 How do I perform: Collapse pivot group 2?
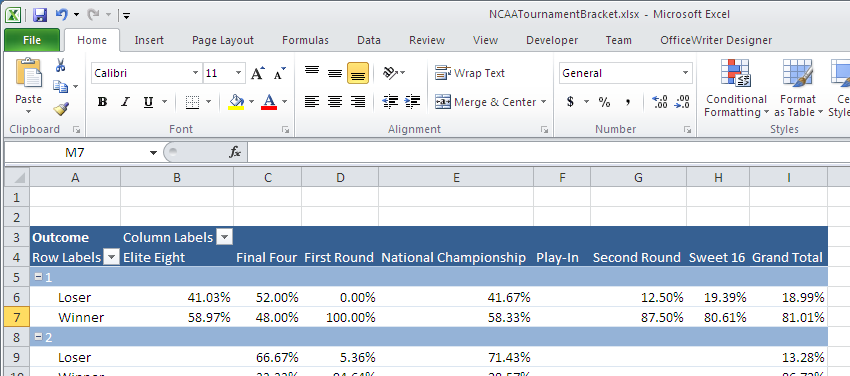coord(38,337)
